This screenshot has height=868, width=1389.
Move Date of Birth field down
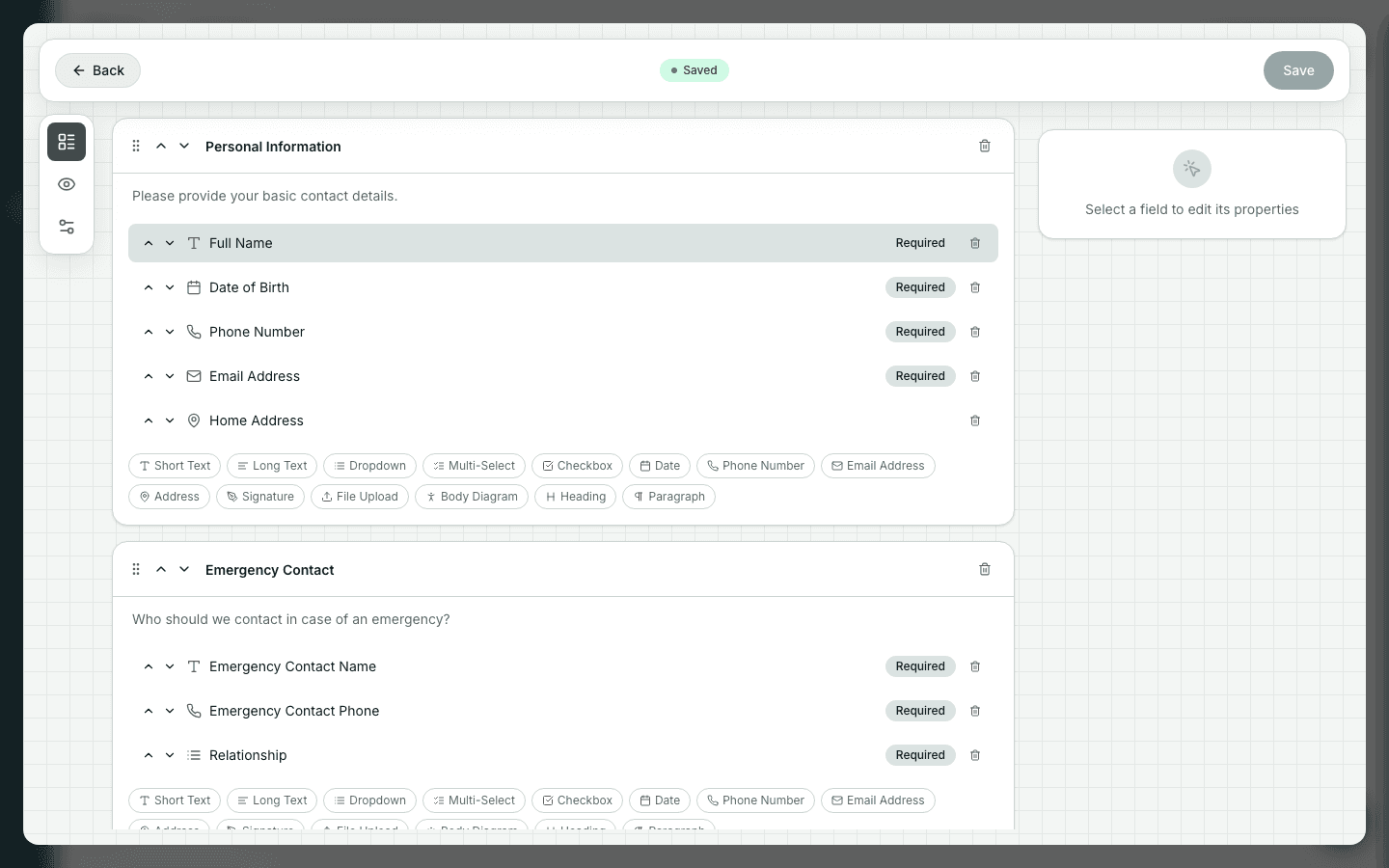point(170,287)
